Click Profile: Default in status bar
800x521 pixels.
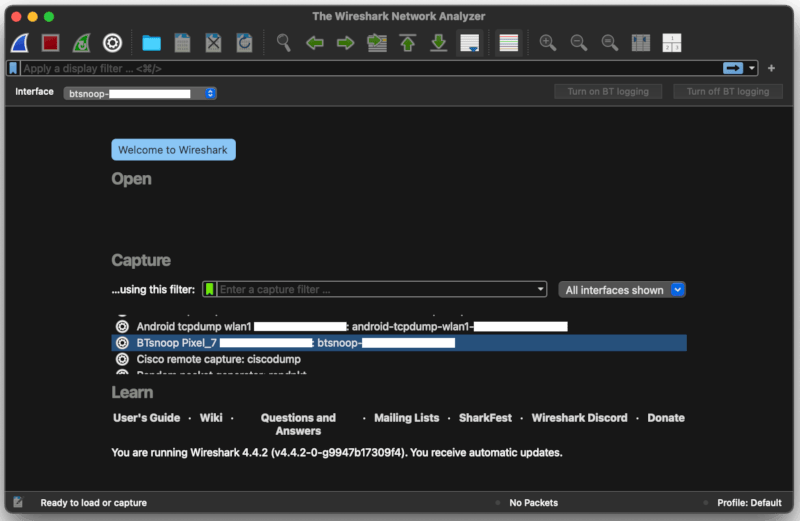749,503
